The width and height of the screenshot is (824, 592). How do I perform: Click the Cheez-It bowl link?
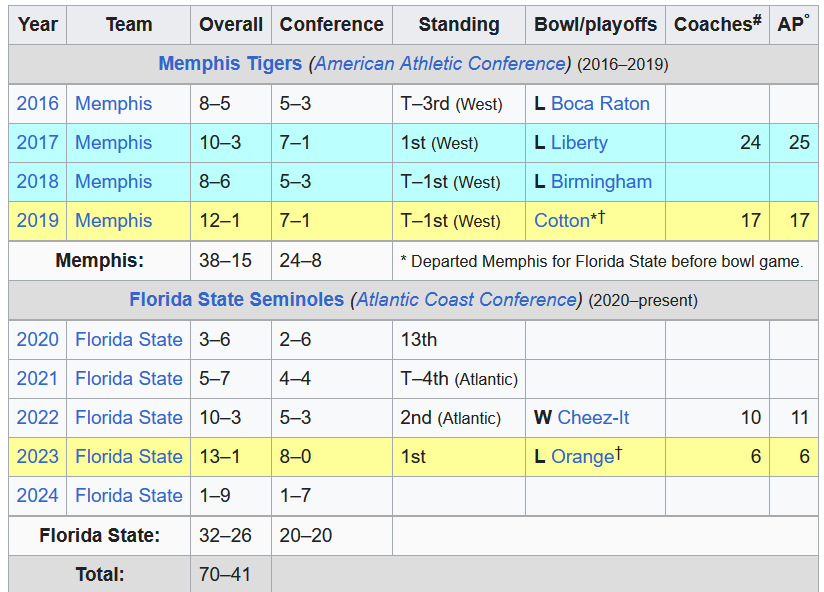point(593,418)
